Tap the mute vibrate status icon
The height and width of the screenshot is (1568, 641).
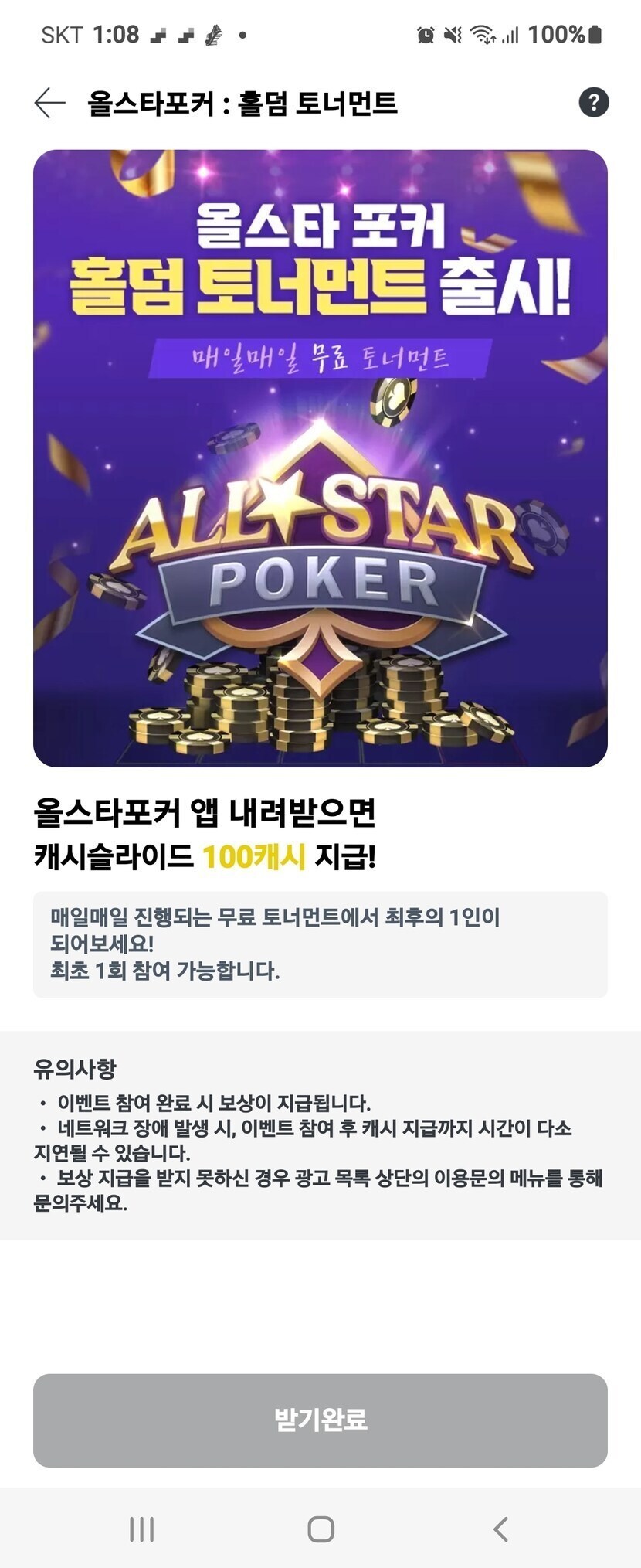pos(453,35)
